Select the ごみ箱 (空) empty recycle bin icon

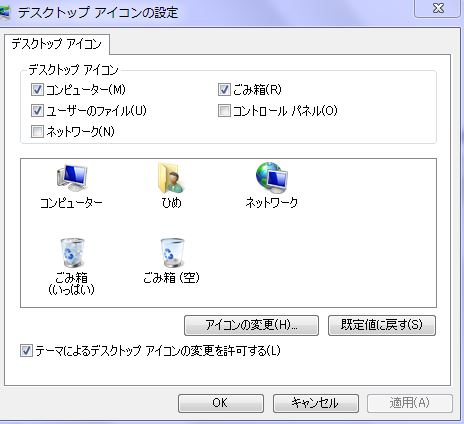point(172,252)
